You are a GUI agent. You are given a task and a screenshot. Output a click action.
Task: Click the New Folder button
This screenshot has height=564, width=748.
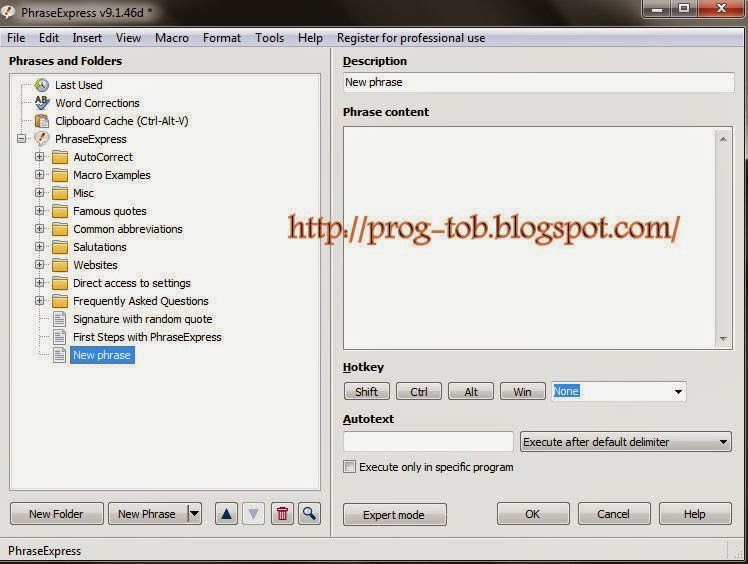56,514
